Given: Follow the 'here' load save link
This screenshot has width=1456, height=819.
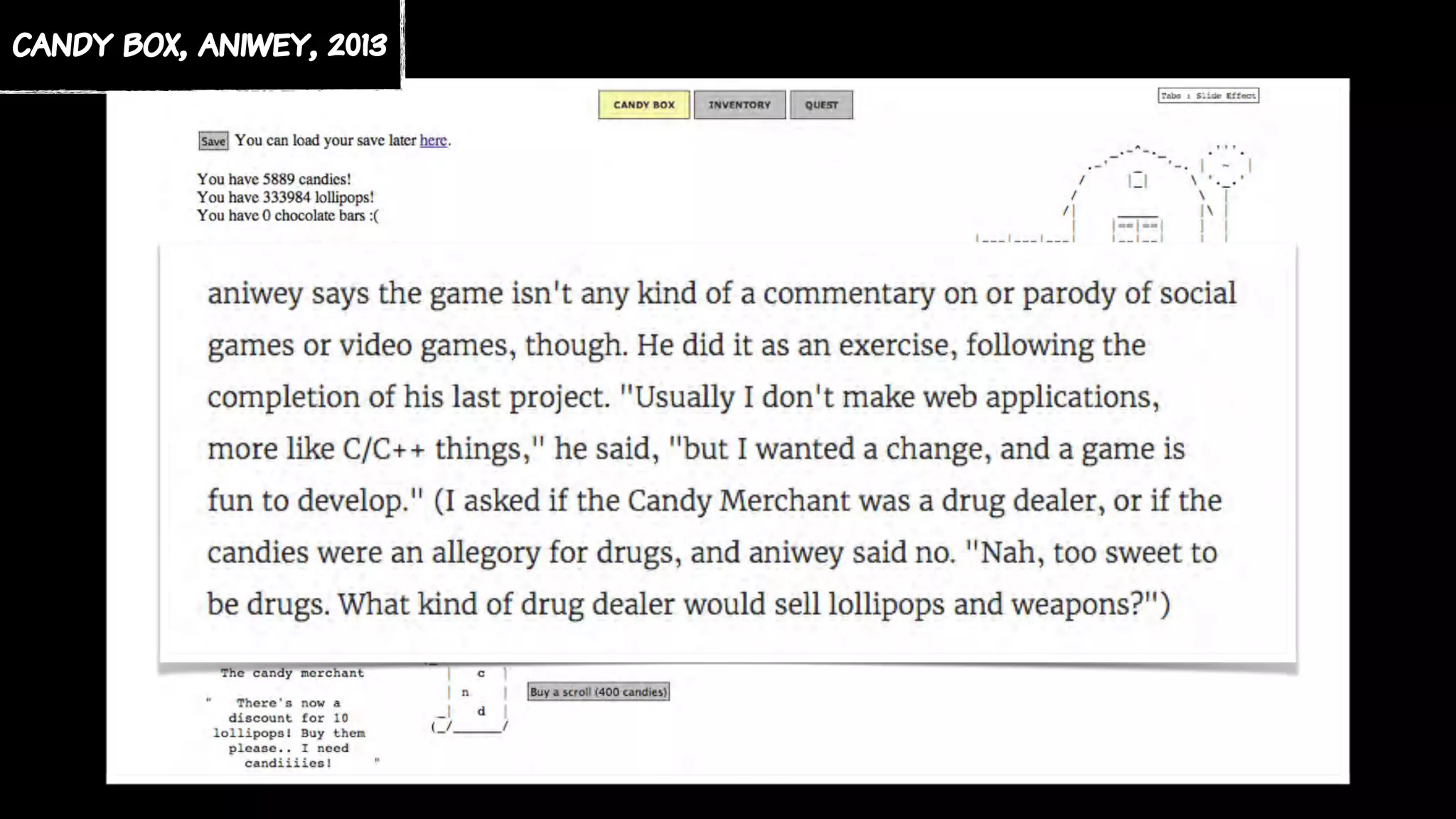Looking at the screenshot, I should pos(433,140).
